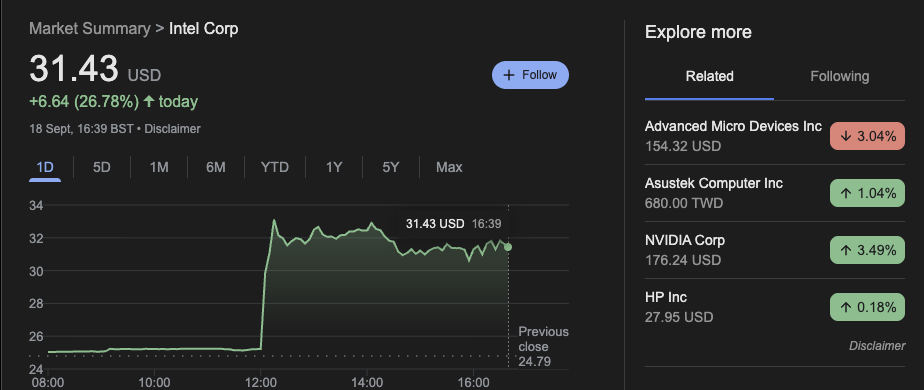Click the Market Summary breadcrumb link
The image size is (924, 390).
click(x=90, y=29)
